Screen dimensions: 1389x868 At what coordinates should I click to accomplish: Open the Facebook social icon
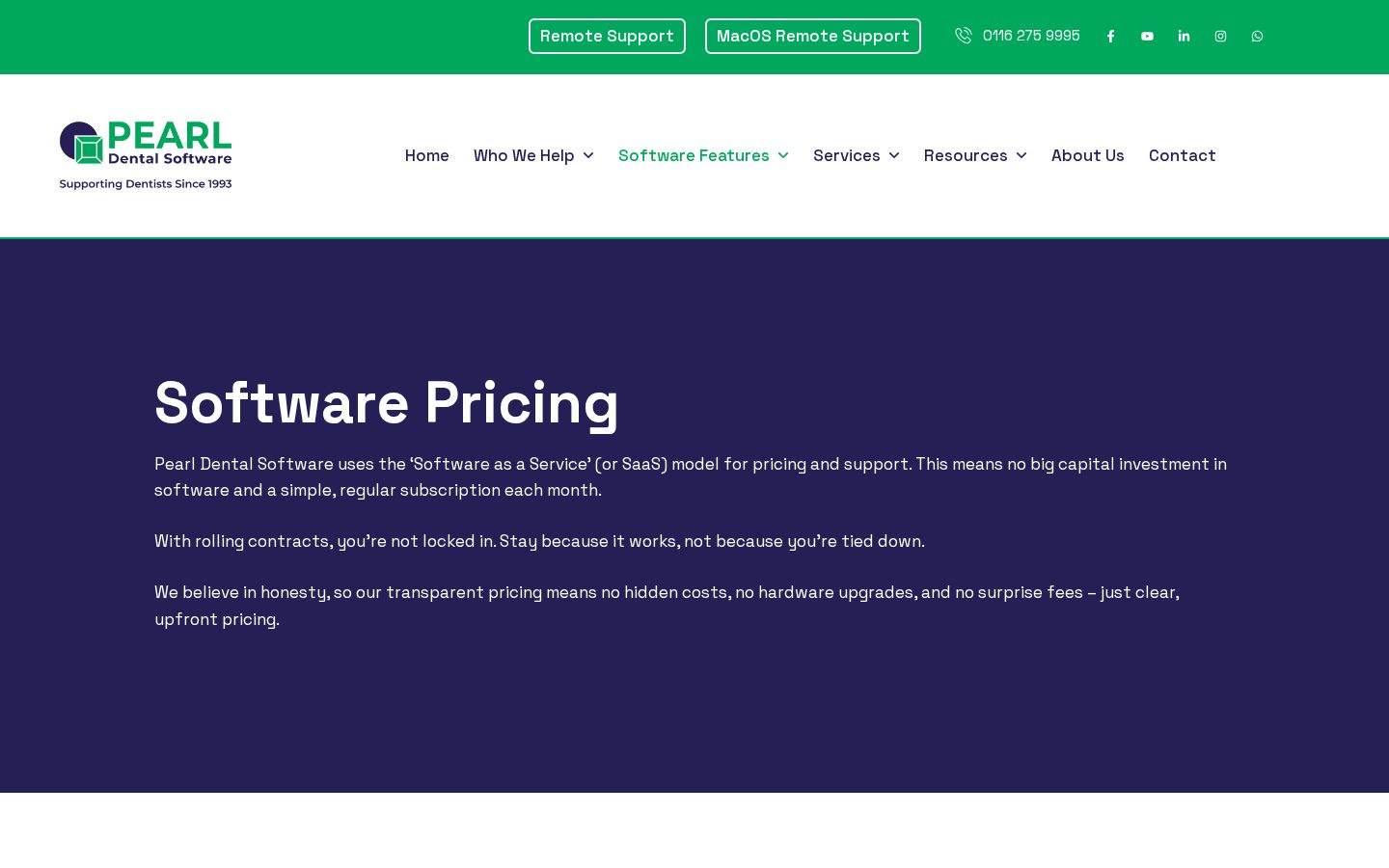(x=1110, y=37)
